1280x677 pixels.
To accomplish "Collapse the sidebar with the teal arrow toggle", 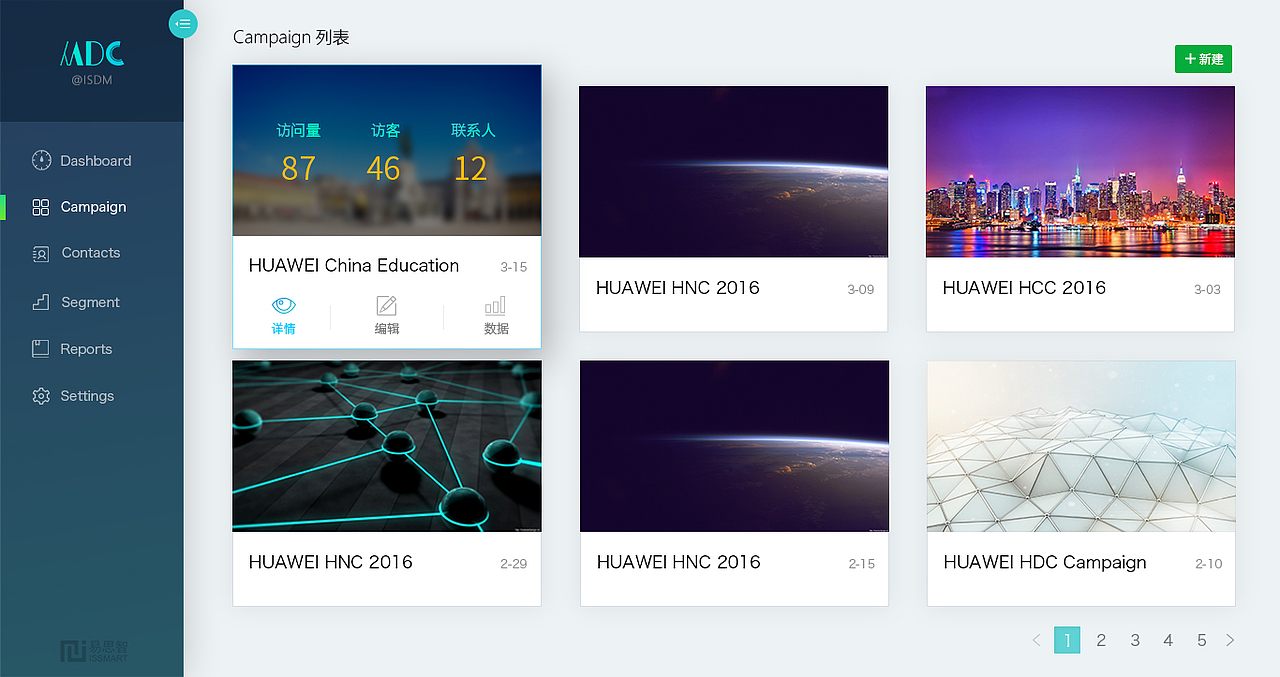I will tap(183, 23).
